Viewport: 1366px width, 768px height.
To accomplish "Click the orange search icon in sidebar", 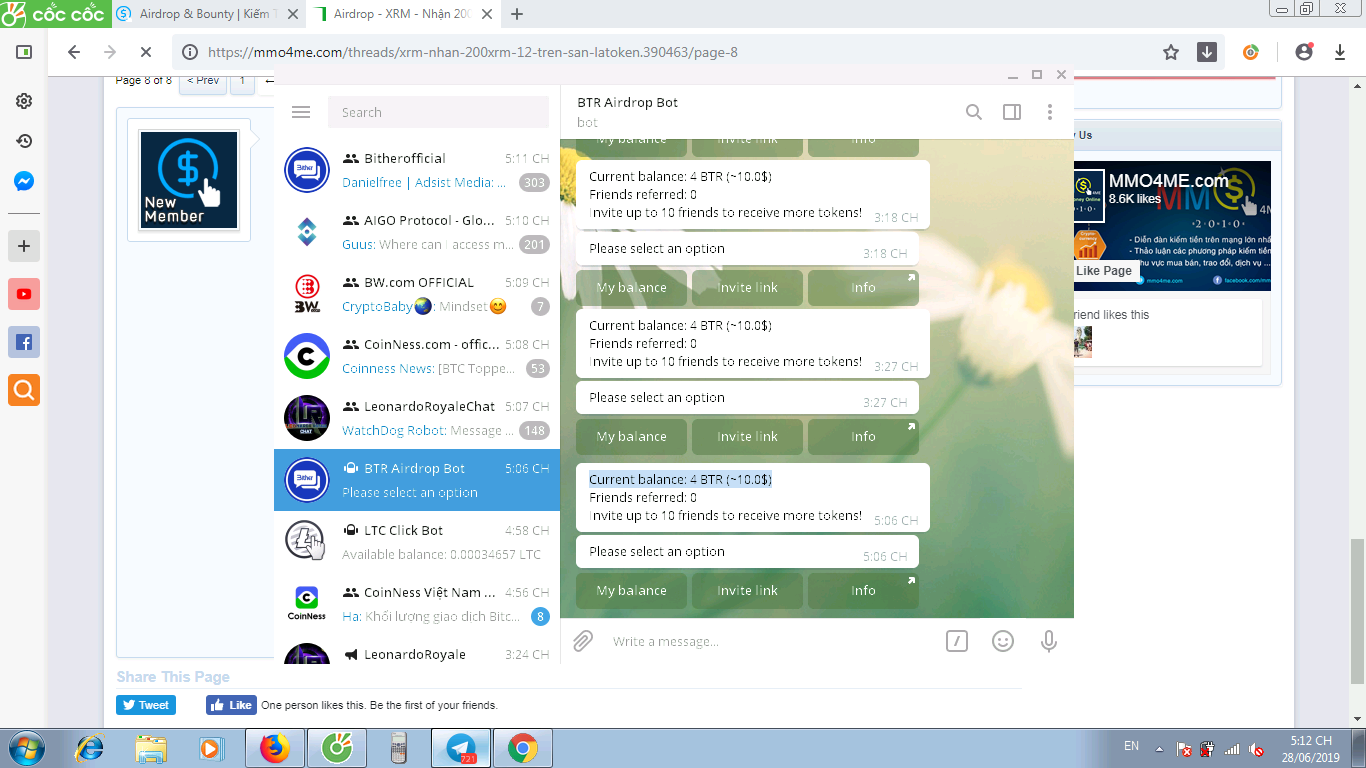I will [24, 390].
